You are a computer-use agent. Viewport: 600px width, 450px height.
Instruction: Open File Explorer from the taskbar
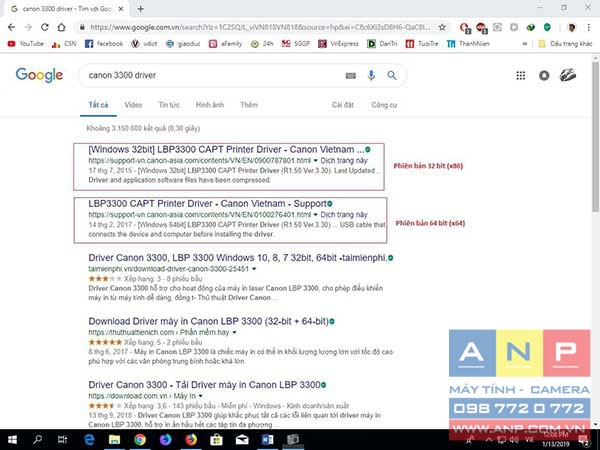[114, 440]
